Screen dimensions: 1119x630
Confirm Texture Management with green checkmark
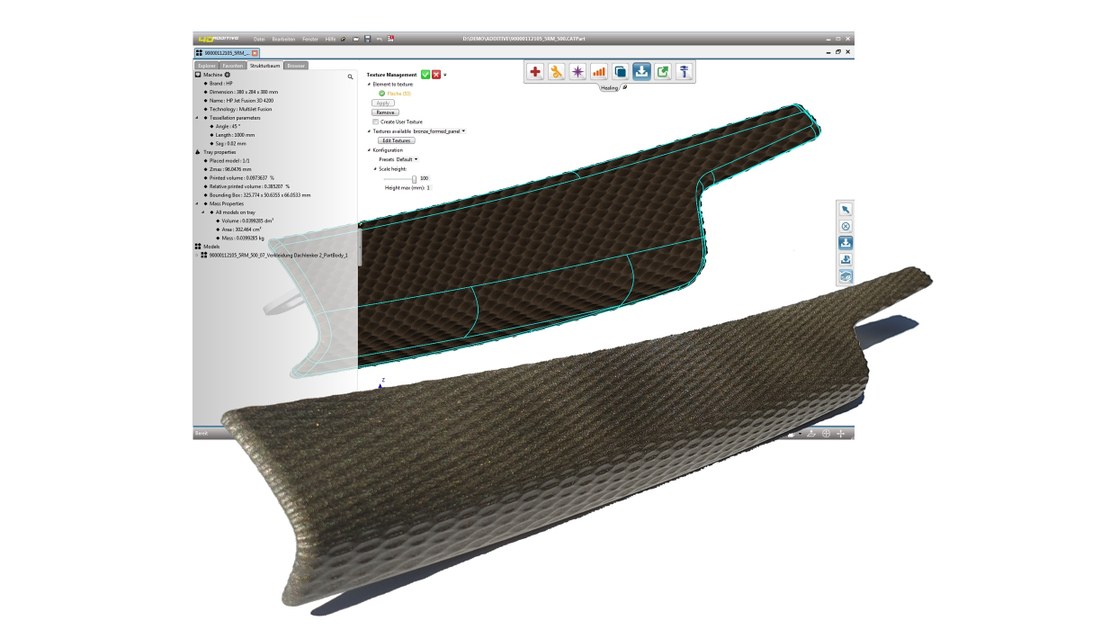[x=425, y=74]
